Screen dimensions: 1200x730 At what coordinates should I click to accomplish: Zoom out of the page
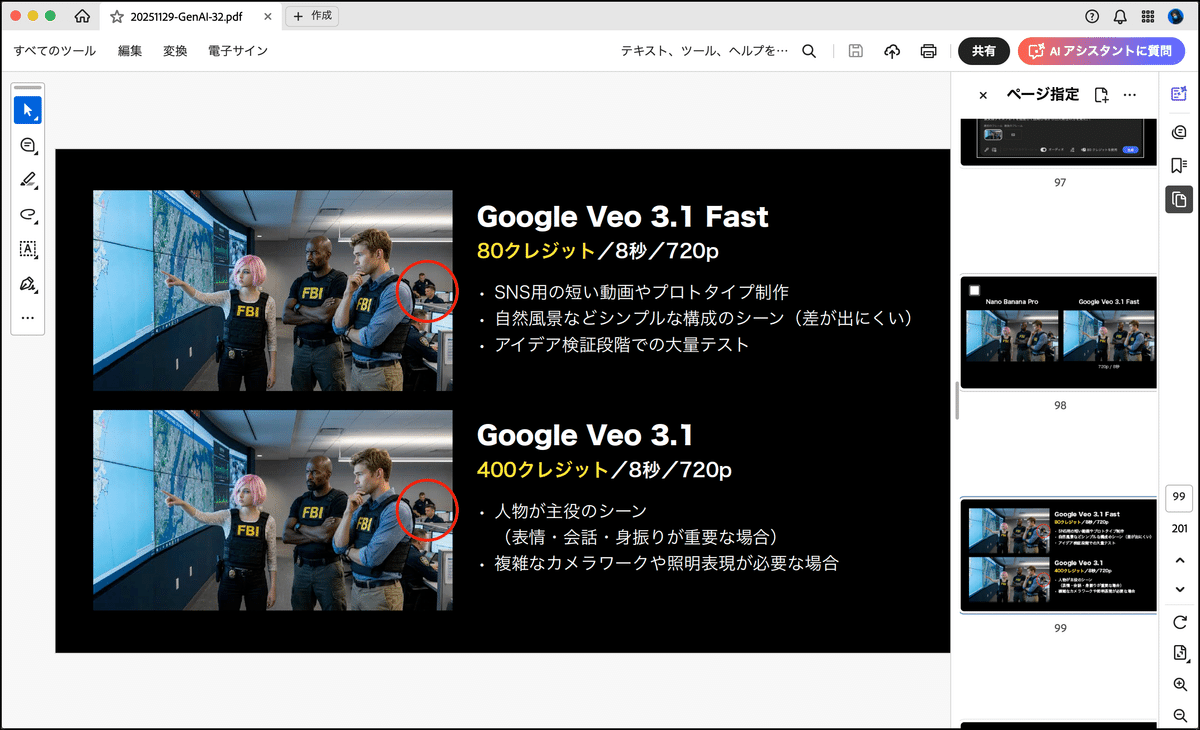tap(1179, 716)
